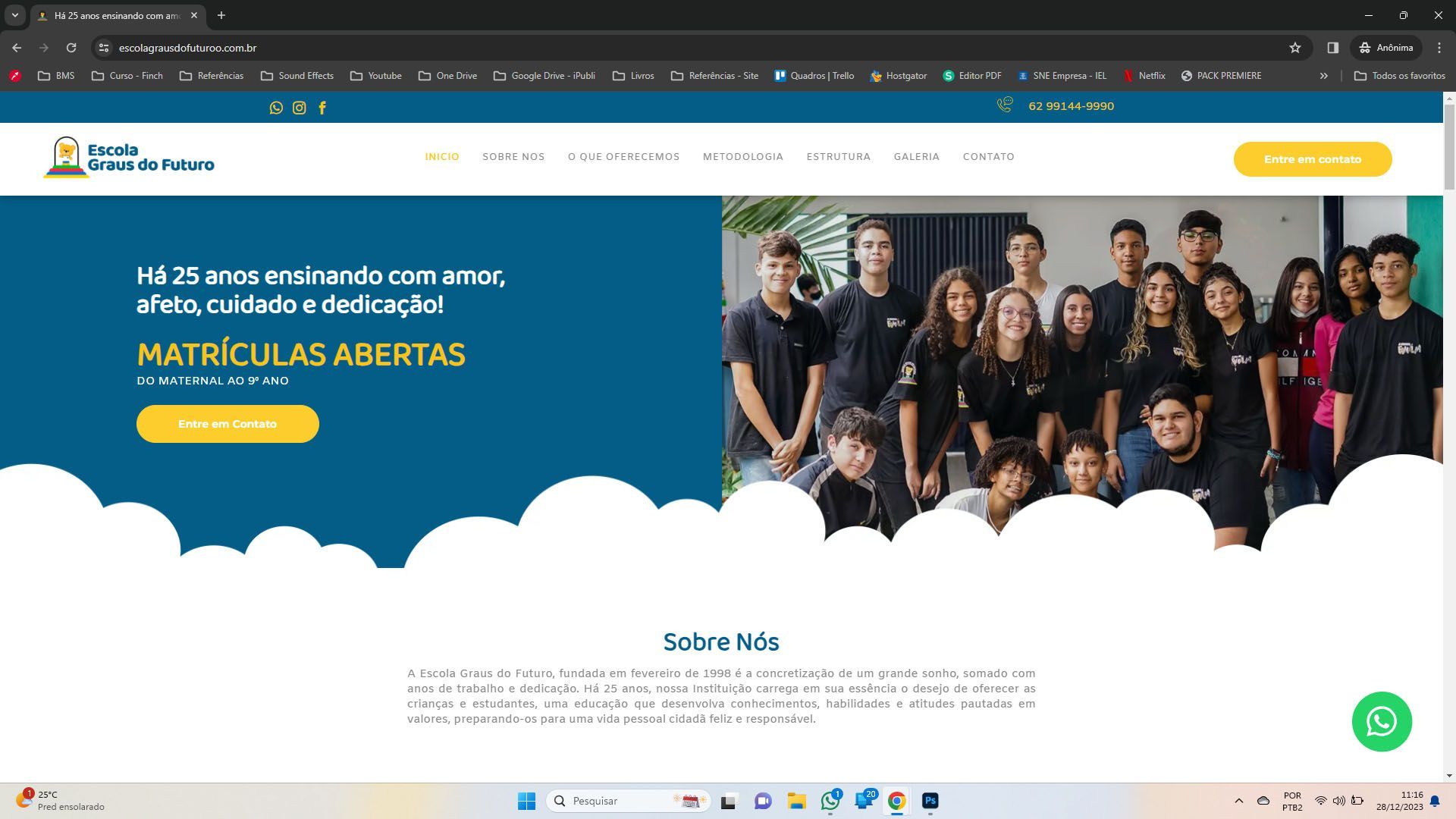Click the floating green WhatsApp chat button

pos(1381,721)
